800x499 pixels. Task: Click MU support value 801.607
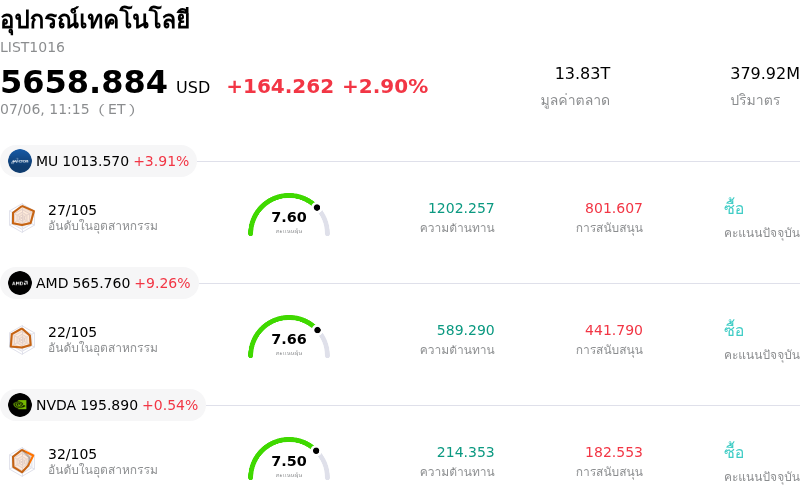[613, 208]
